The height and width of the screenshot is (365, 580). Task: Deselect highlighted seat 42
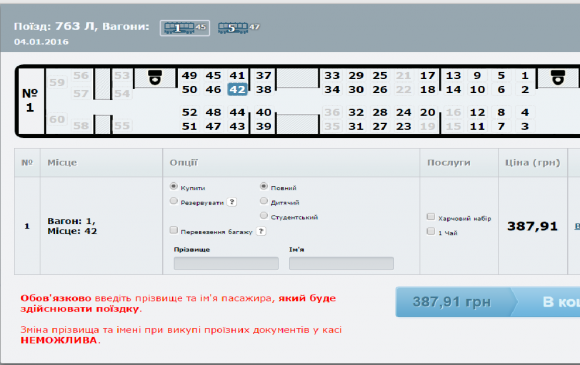pos(237,89)
